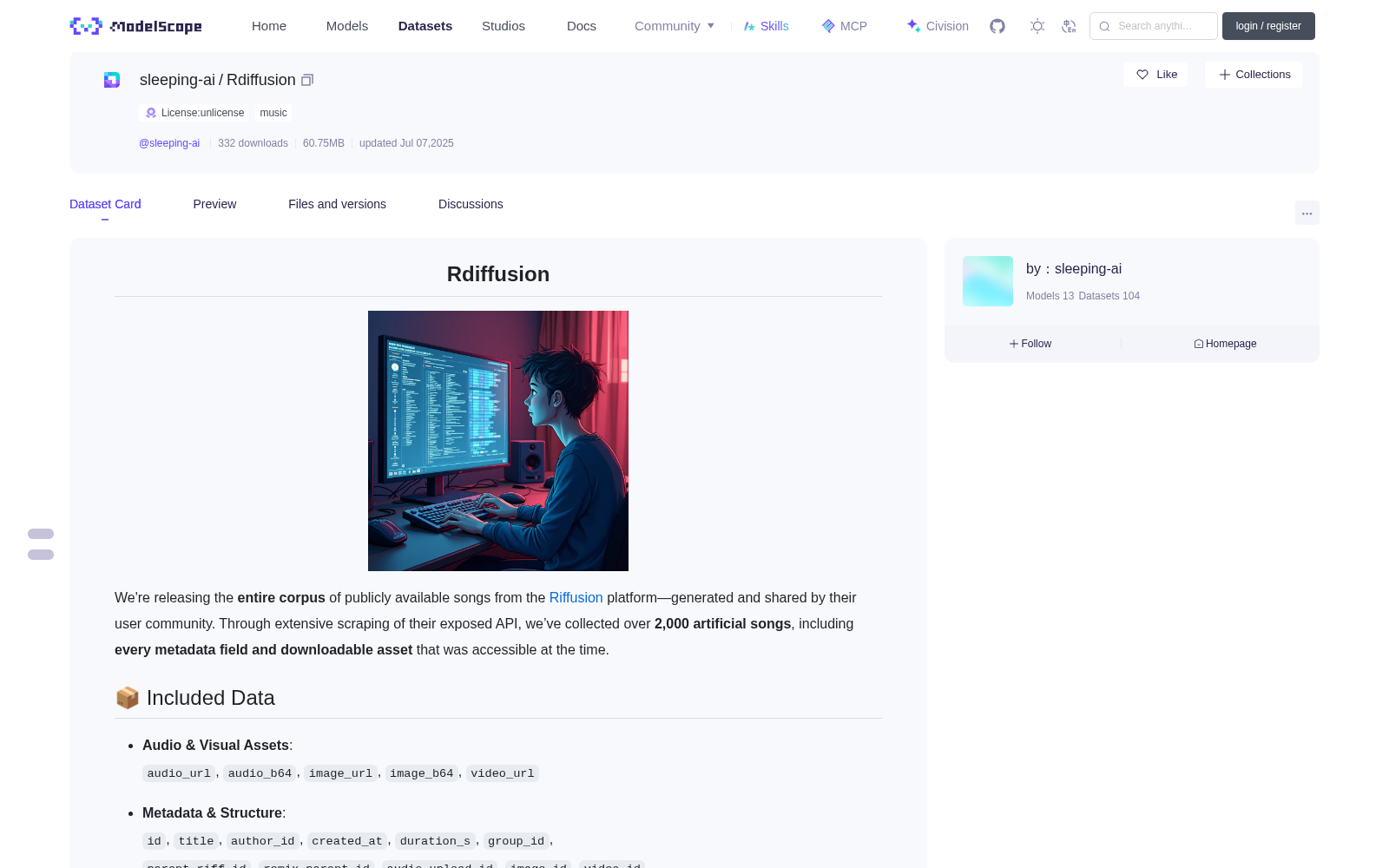
Task: Click the audio_url code tag
Action: tap(179, 773)
